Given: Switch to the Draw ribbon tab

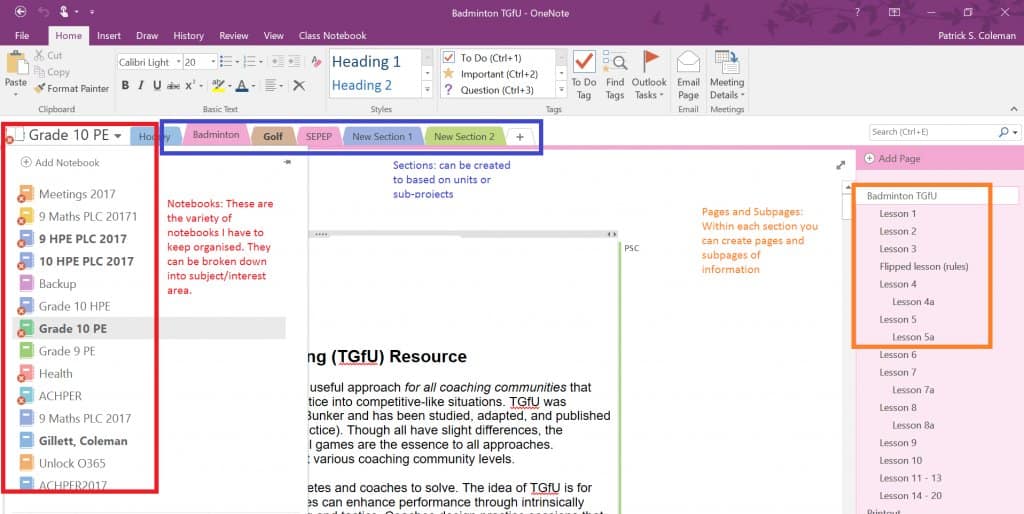Looking at the screenshot, I should [147, 36].
